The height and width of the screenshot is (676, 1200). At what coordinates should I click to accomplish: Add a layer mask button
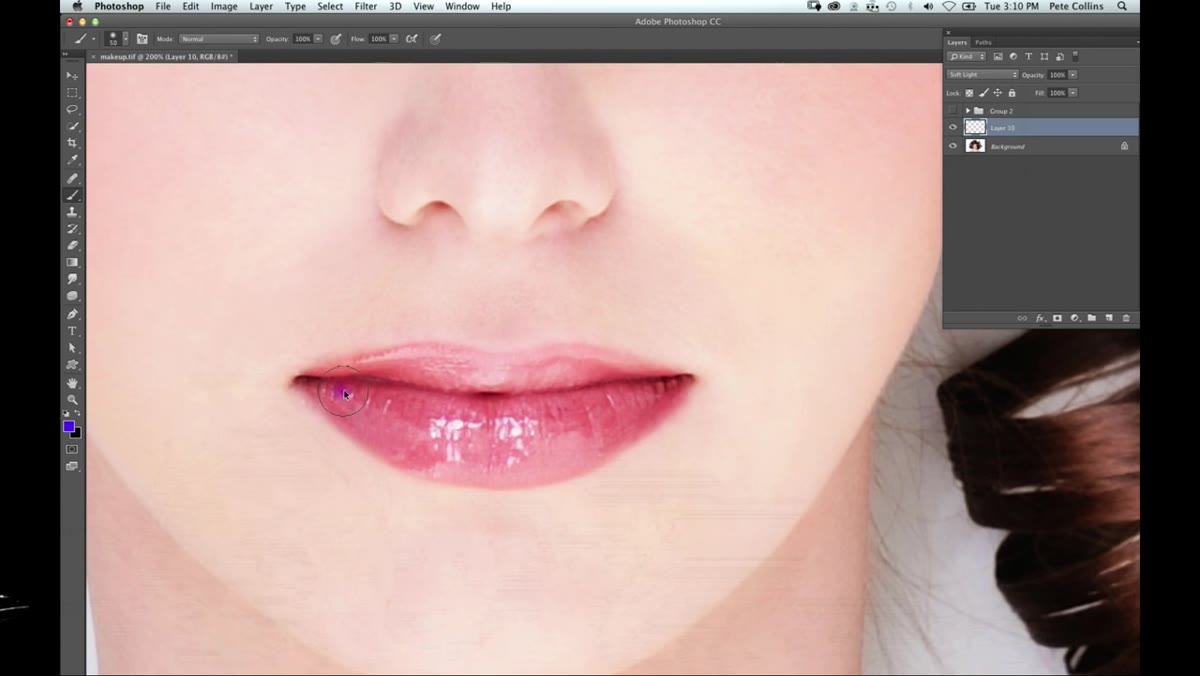(x=1057, y=318)
